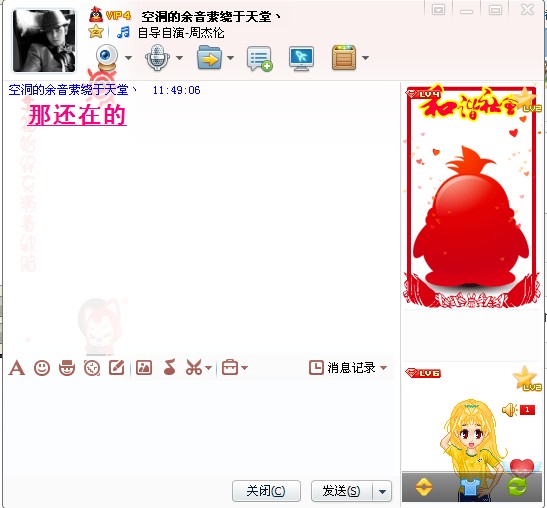Screen dimensions: 547x508
Task: Start a video call with webcam icon
Action: click(107, 57)
